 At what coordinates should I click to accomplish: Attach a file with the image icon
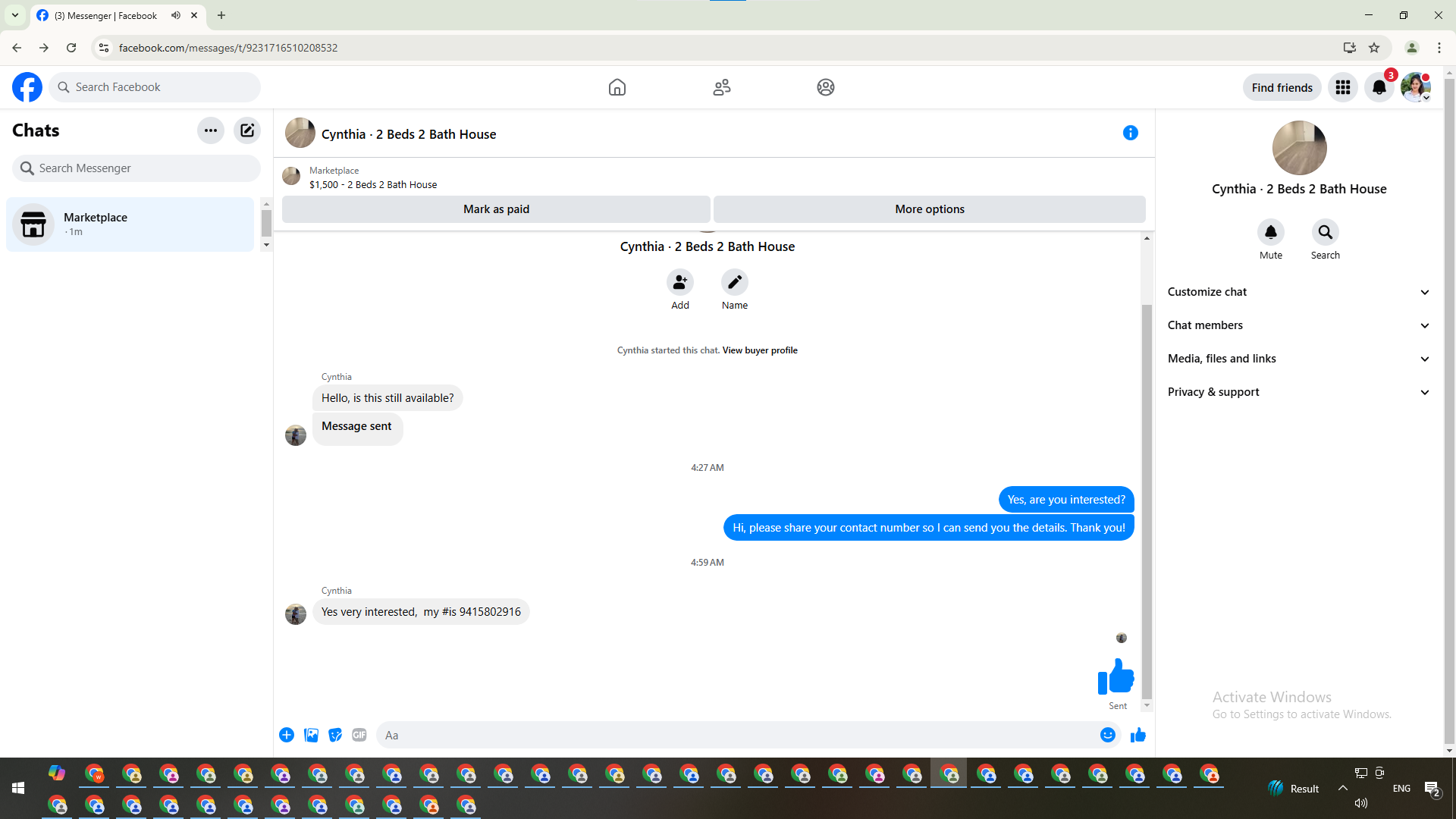click(311, 735)
